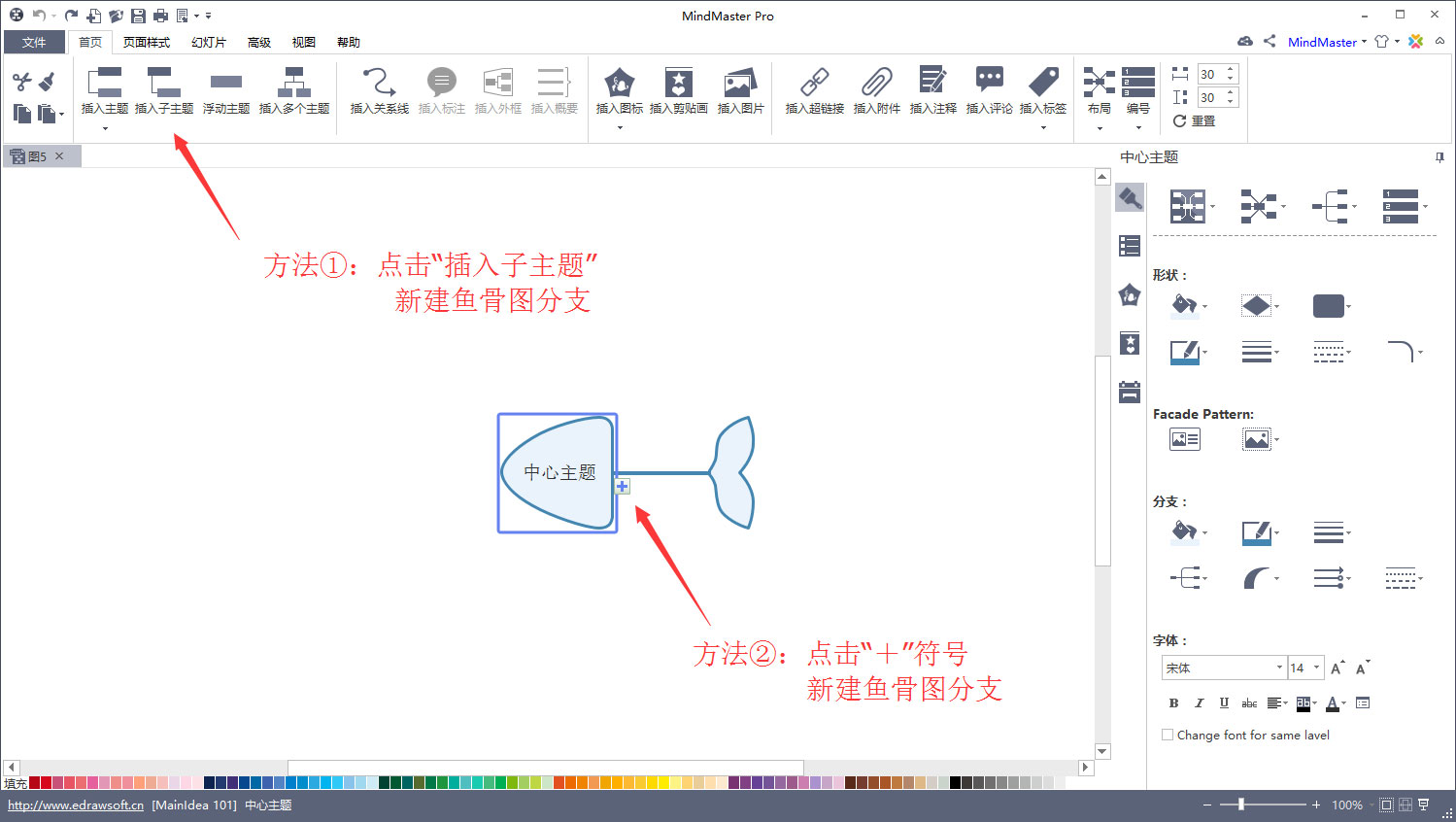
Task: Open the font size 14 dropdown
Action: [x=1317, y=668]
